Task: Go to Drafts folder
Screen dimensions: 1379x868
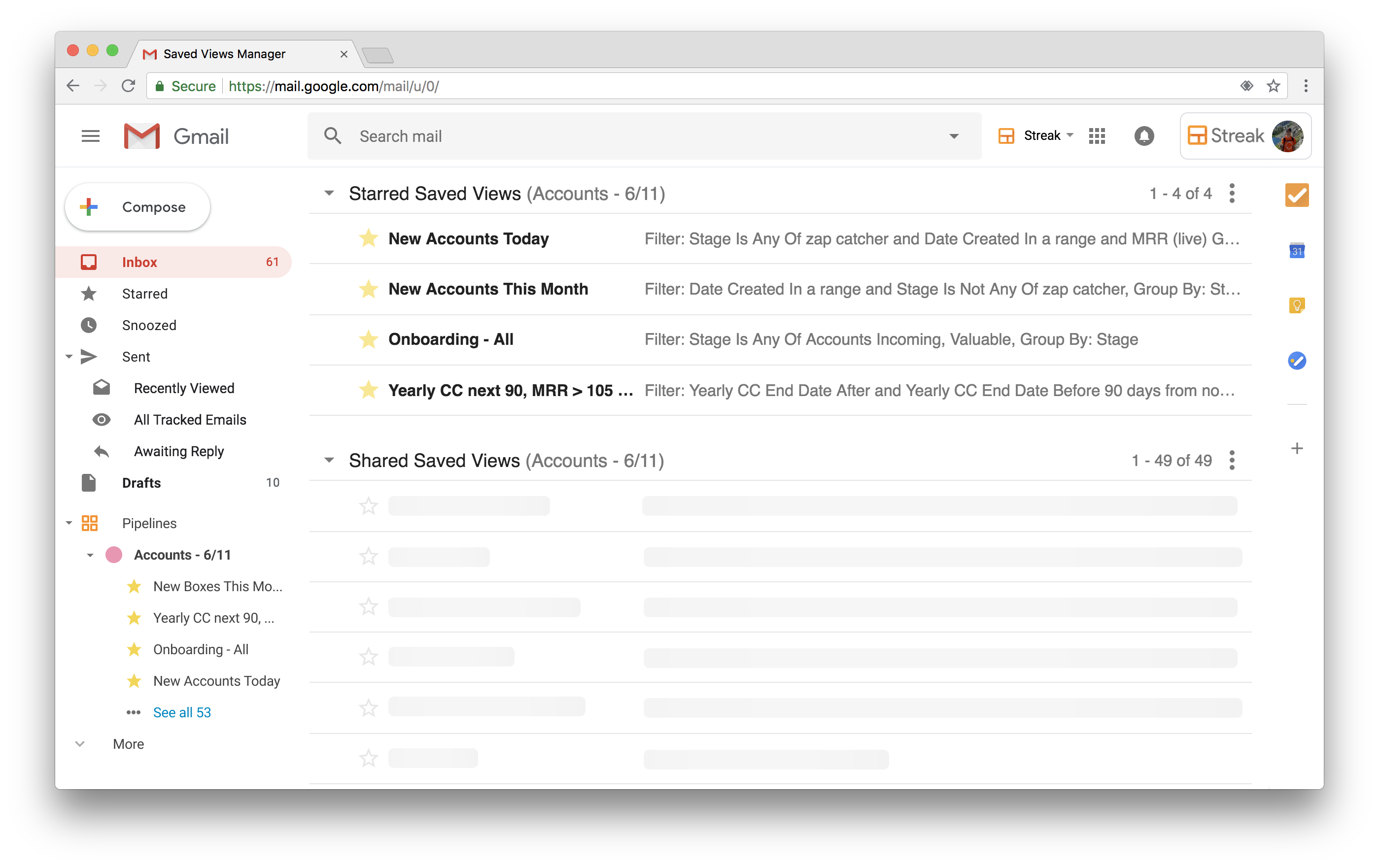Action: click(x=141, y=483)
